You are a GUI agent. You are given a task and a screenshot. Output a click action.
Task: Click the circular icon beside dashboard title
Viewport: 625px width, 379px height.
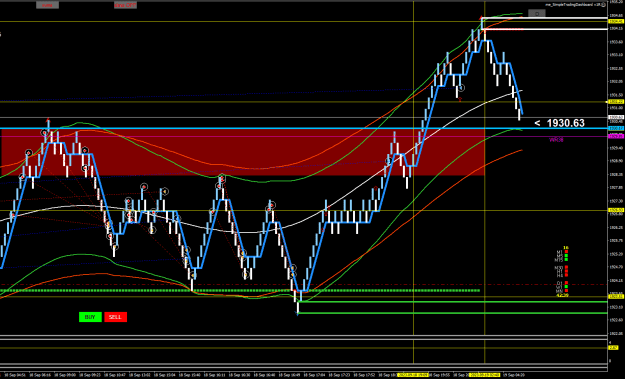[603, 4]
